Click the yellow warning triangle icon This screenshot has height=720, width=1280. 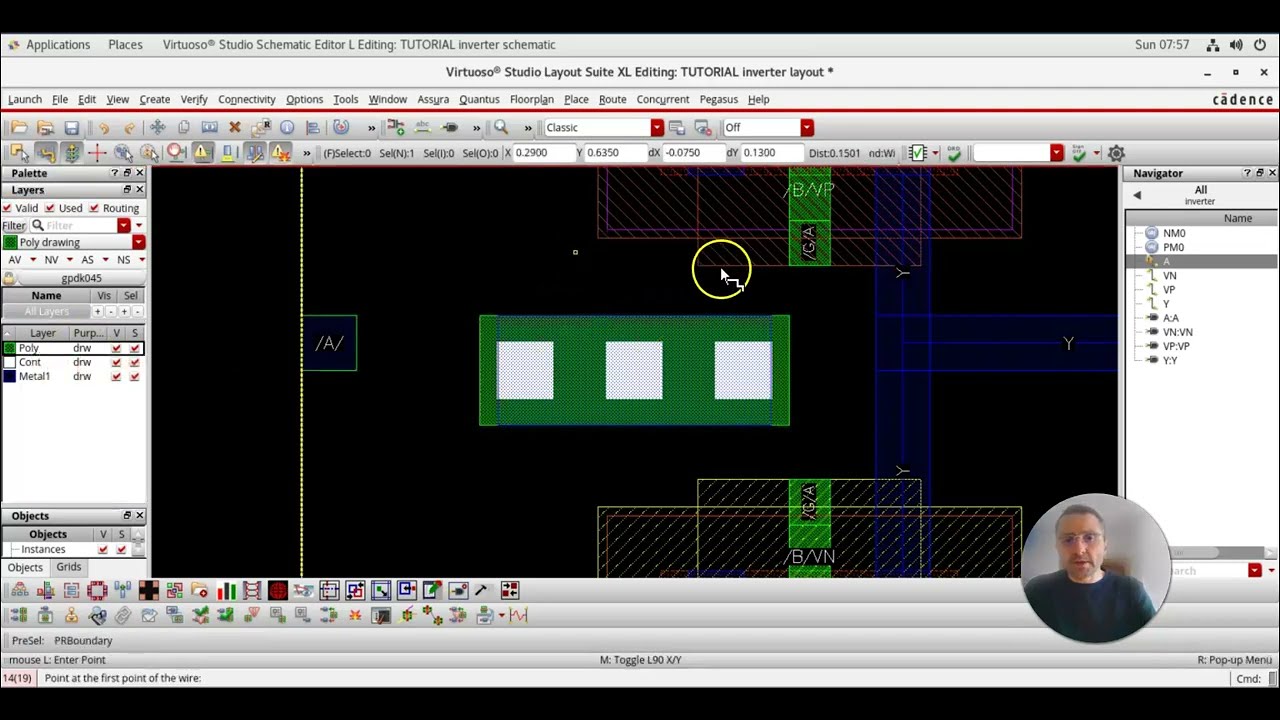[202, 153]
